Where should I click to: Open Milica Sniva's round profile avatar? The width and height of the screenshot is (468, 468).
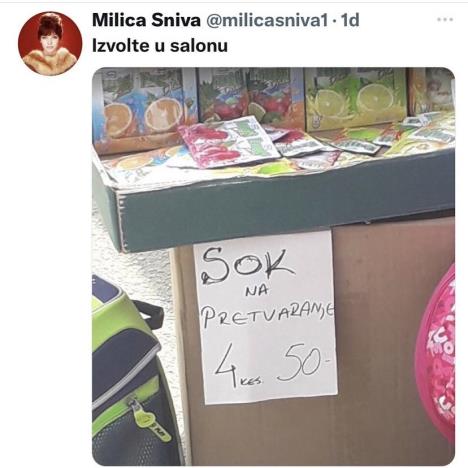(x=50, y=43)
